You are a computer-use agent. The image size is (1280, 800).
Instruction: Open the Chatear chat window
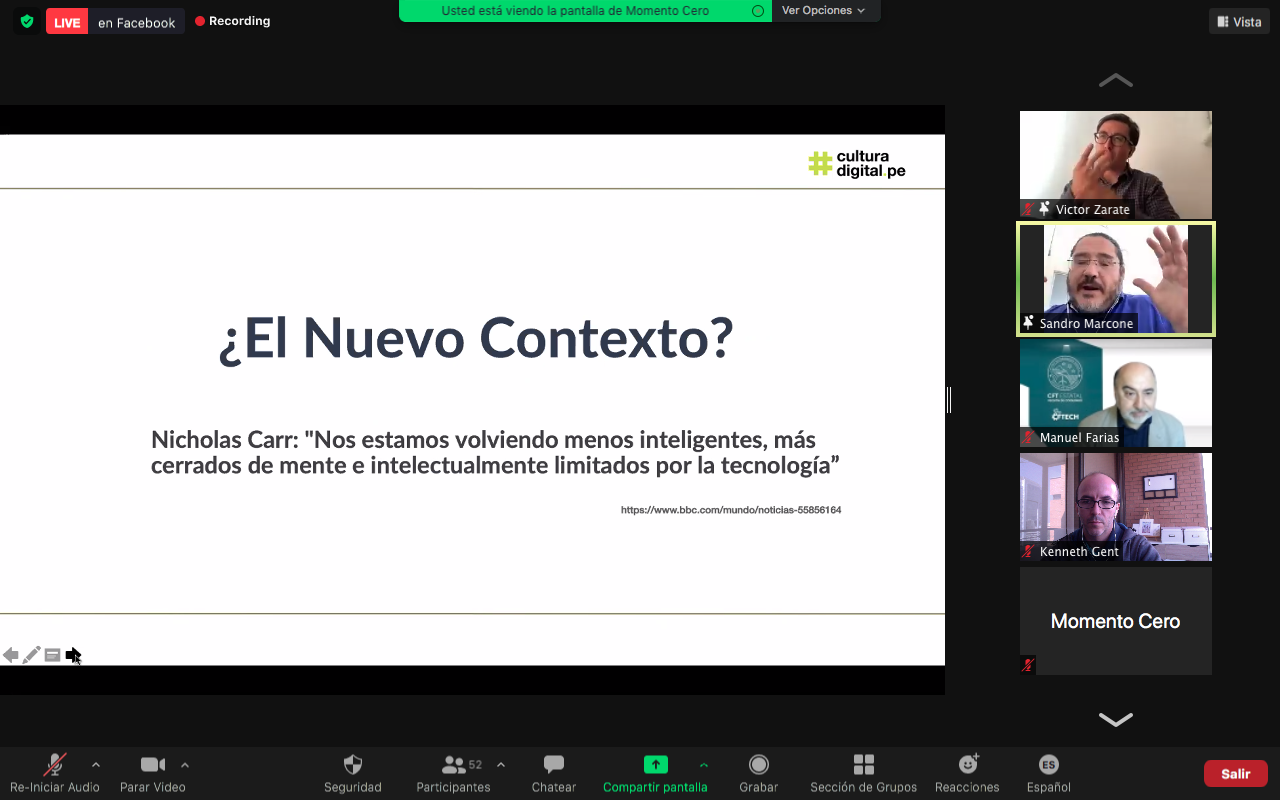(x=553, y=765)
